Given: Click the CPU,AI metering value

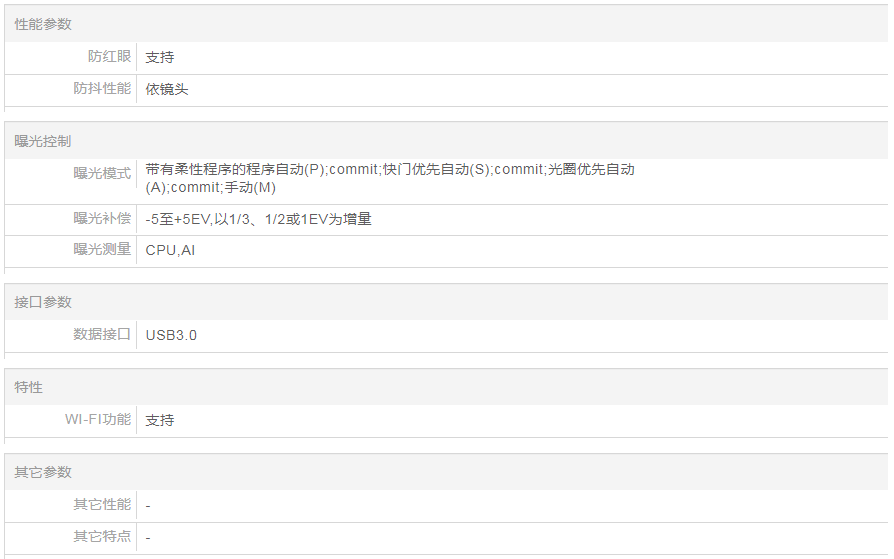Looking at the screenshot, I should [170, 250].
